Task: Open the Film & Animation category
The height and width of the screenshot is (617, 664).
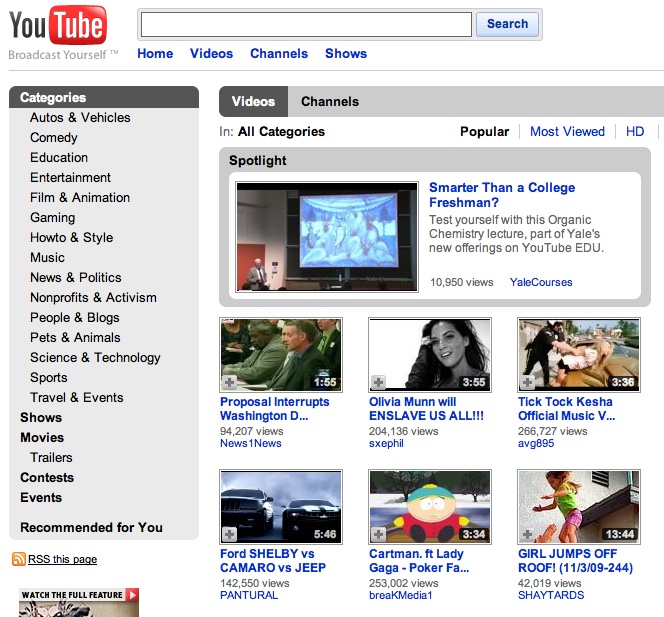Action: (x=80, y=197)
